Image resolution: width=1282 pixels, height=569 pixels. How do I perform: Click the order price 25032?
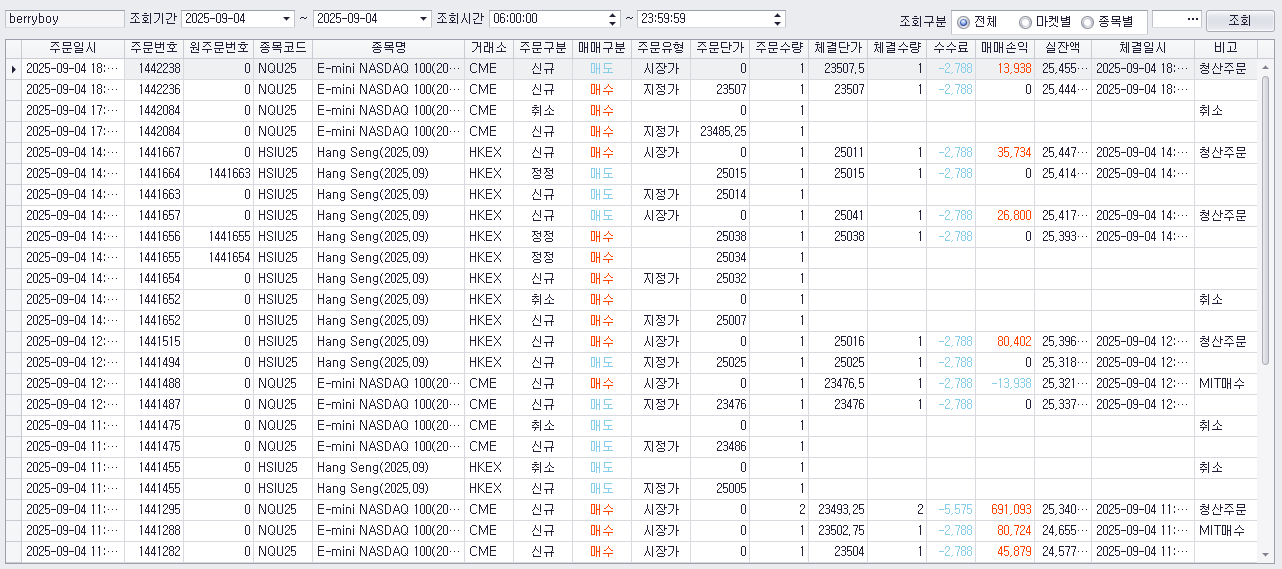pyautogui.click(x=731, y=279)
